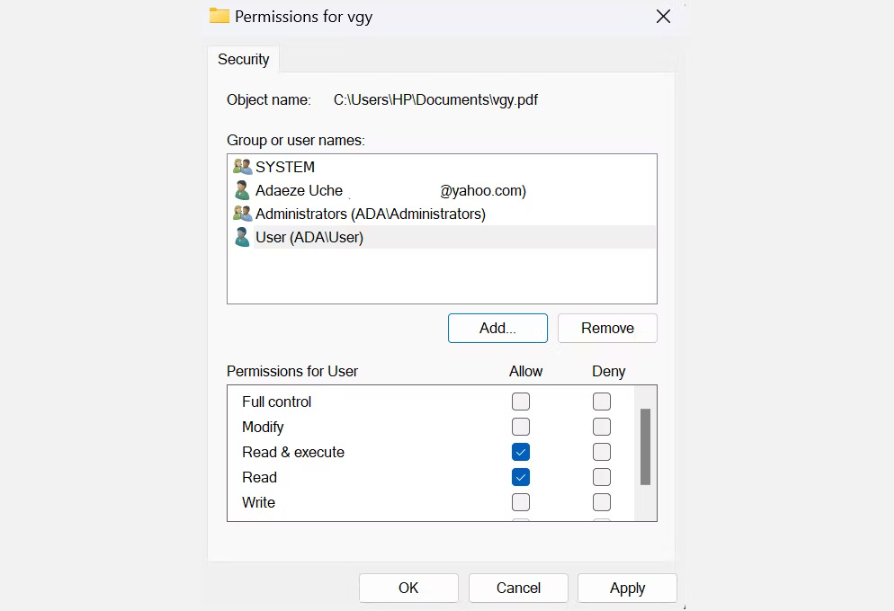Screen dimensions: 894x611
Task: Select Administrators (ADA\Administrators) entry
Action: click(x=370, y=214)
